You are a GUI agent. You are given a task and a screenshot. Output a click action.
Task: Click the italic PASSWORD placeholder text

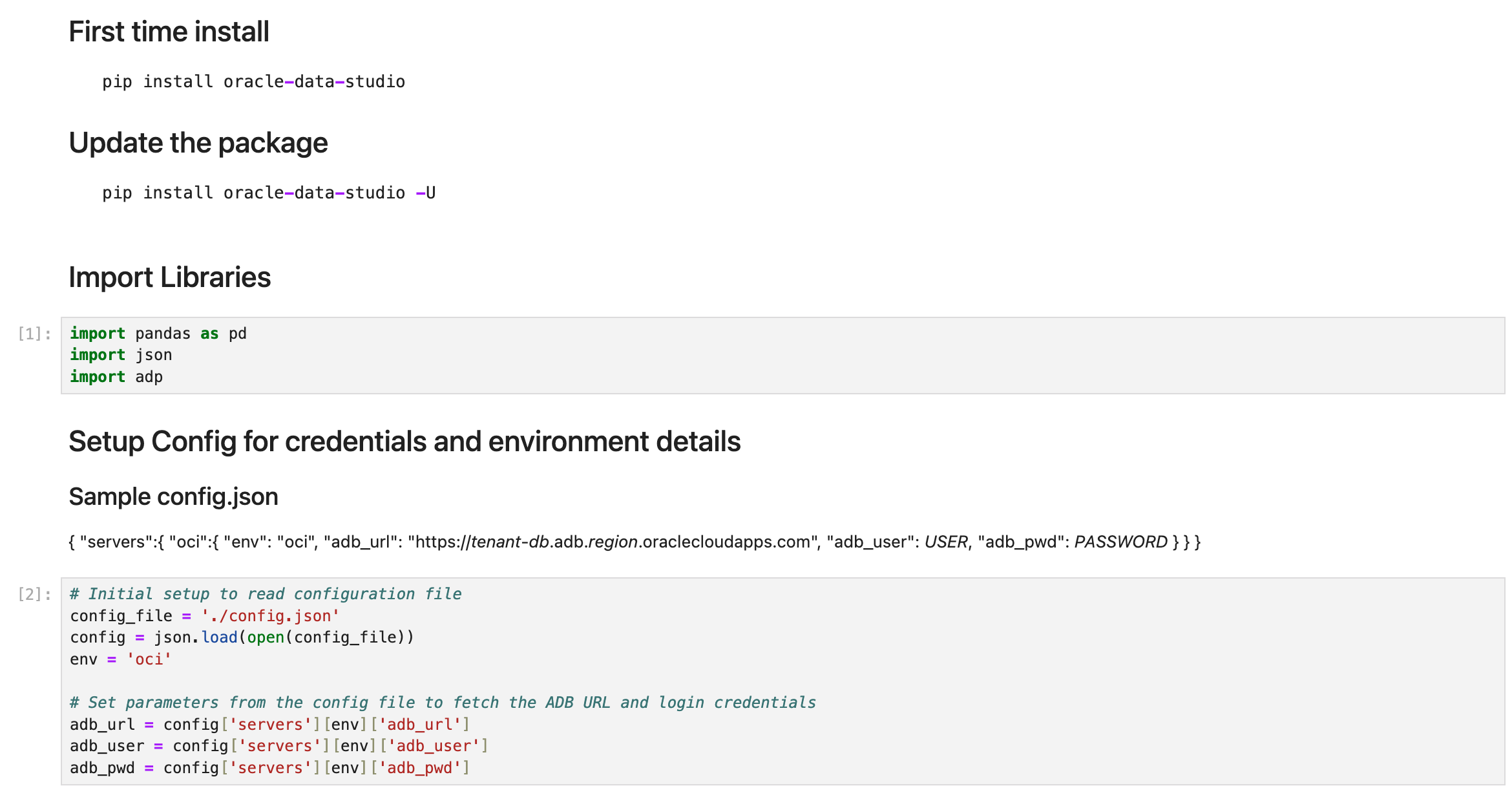pos(1120,542)
